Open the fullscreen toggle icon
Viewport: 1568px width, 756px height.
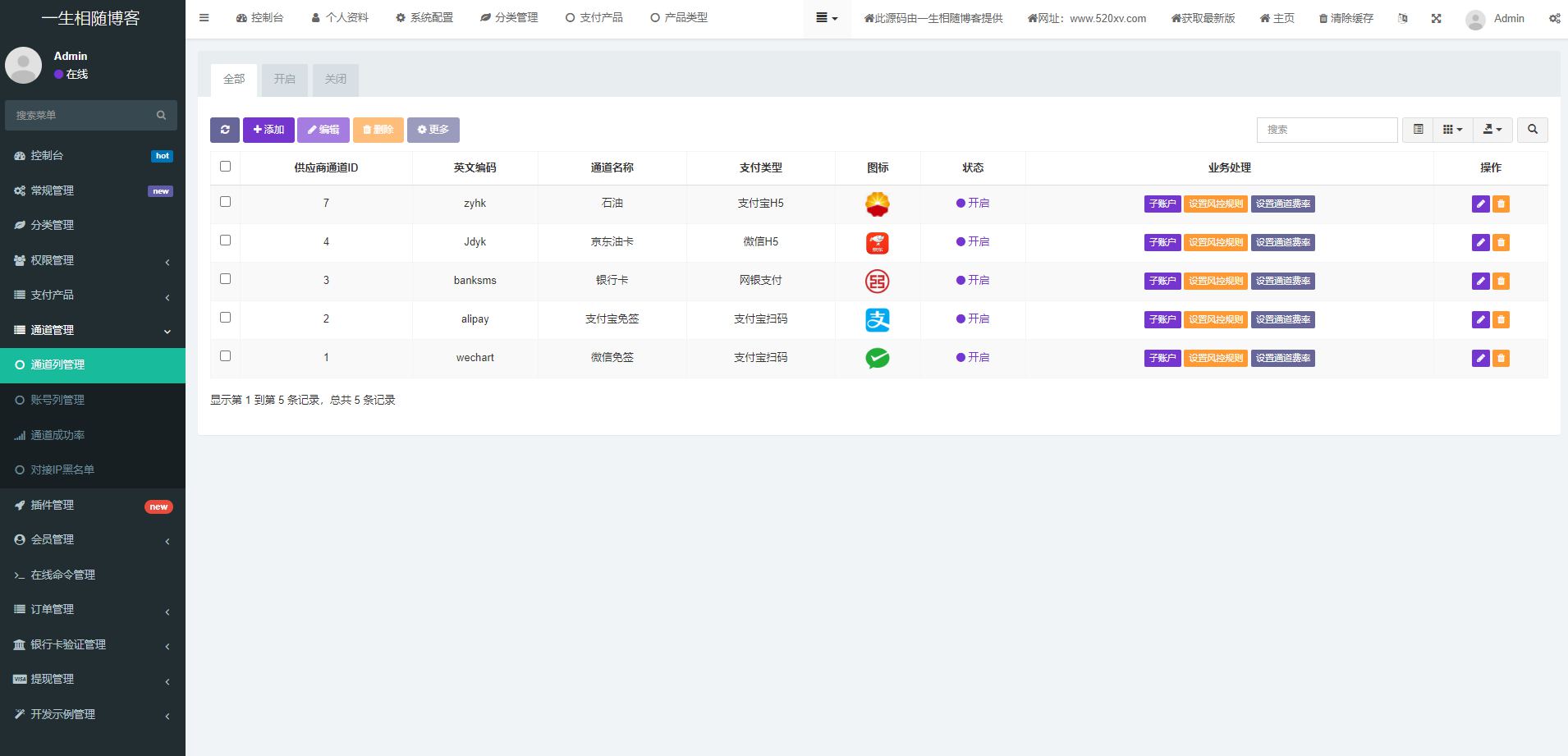tap(1435, 17)
